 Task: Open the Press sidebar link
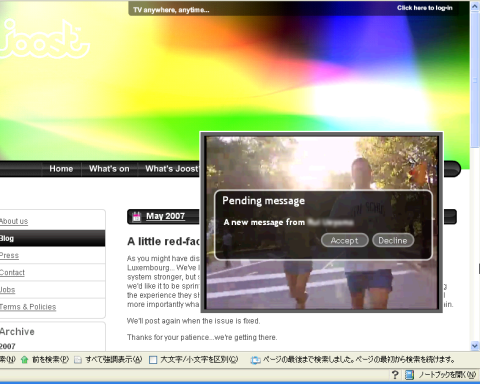pyautogui.click(x=9, y=256)
